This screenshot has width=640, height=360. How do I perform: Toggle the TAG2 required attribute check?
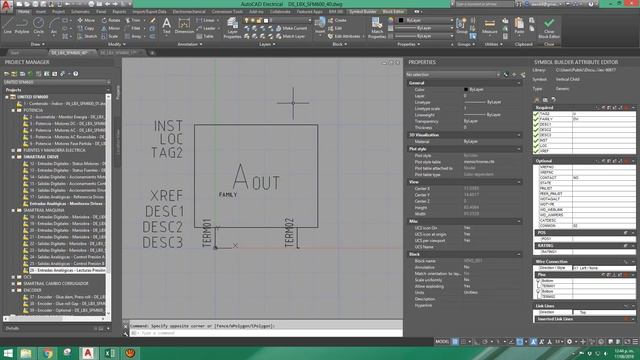tap(536, 114)
